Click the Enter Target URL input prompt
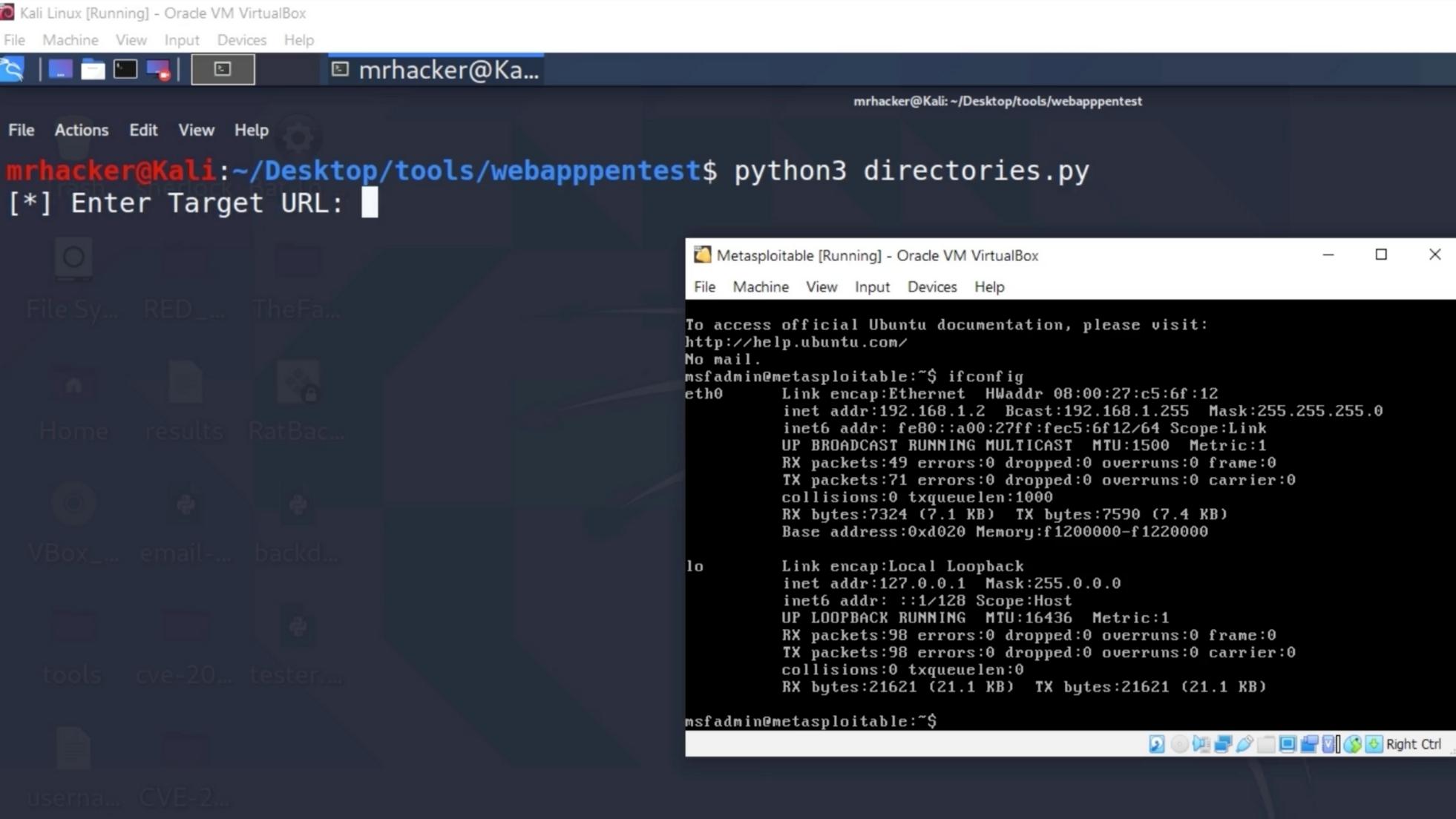The height and width of the screenshot is (819, 1456). (369, 203)
